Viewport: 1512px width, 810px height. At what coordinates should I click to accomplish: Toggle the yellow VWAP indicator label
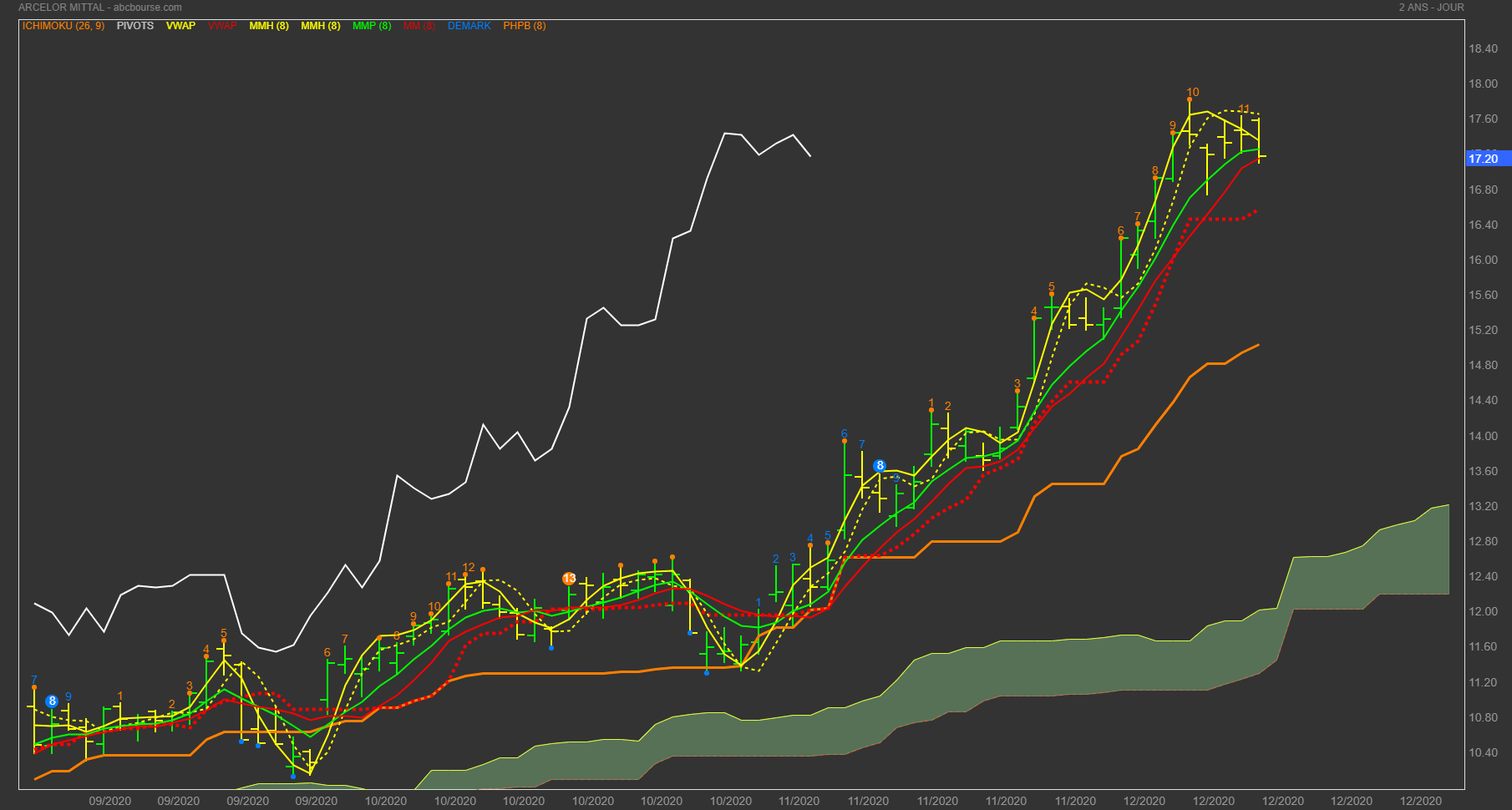[180, 26]
